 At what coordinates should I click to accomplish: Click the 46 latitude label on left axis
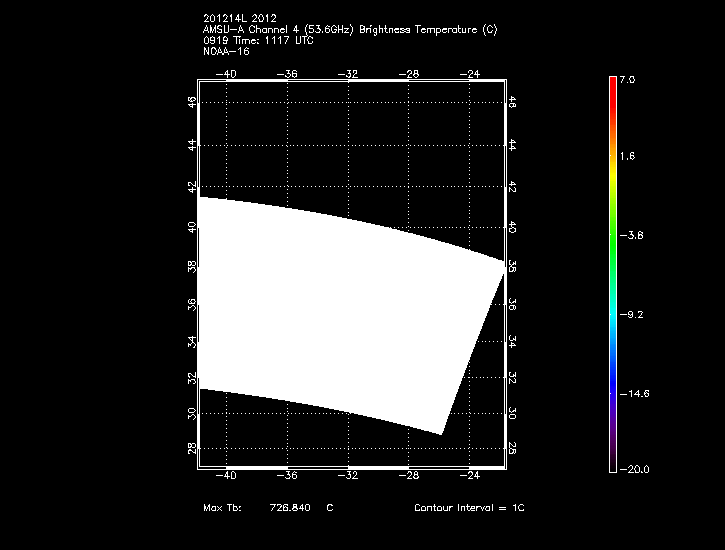[x=191, y=102]
